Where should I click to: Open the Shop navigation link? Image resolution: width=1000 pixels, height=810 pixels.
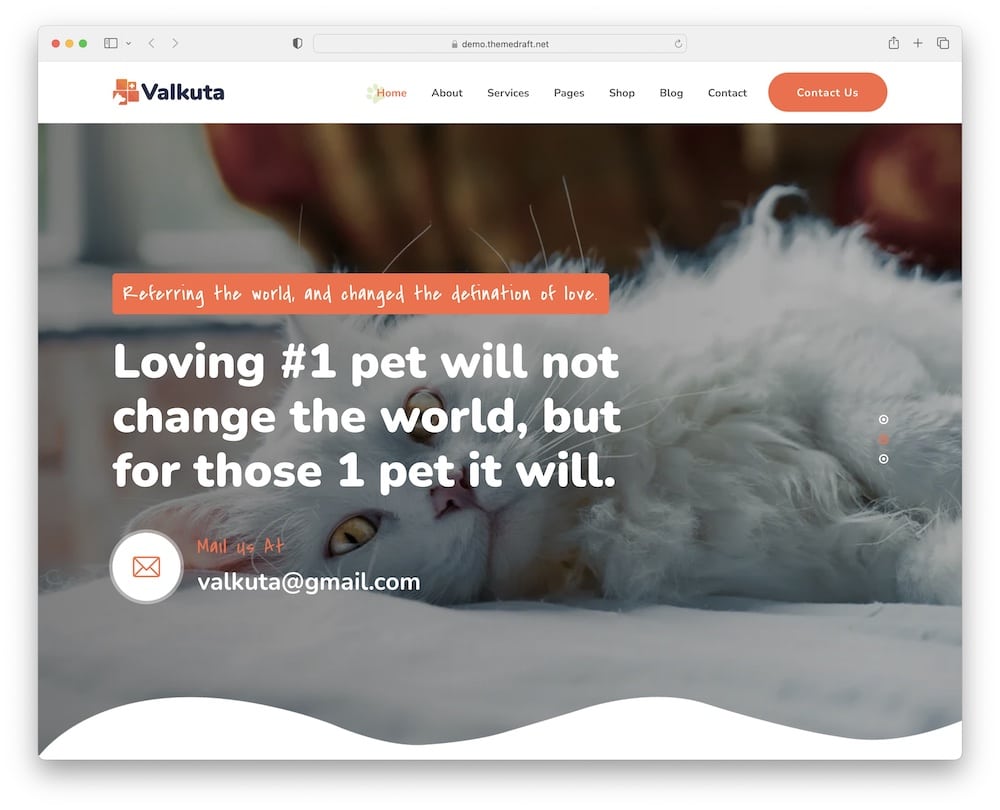pos(622,92)
